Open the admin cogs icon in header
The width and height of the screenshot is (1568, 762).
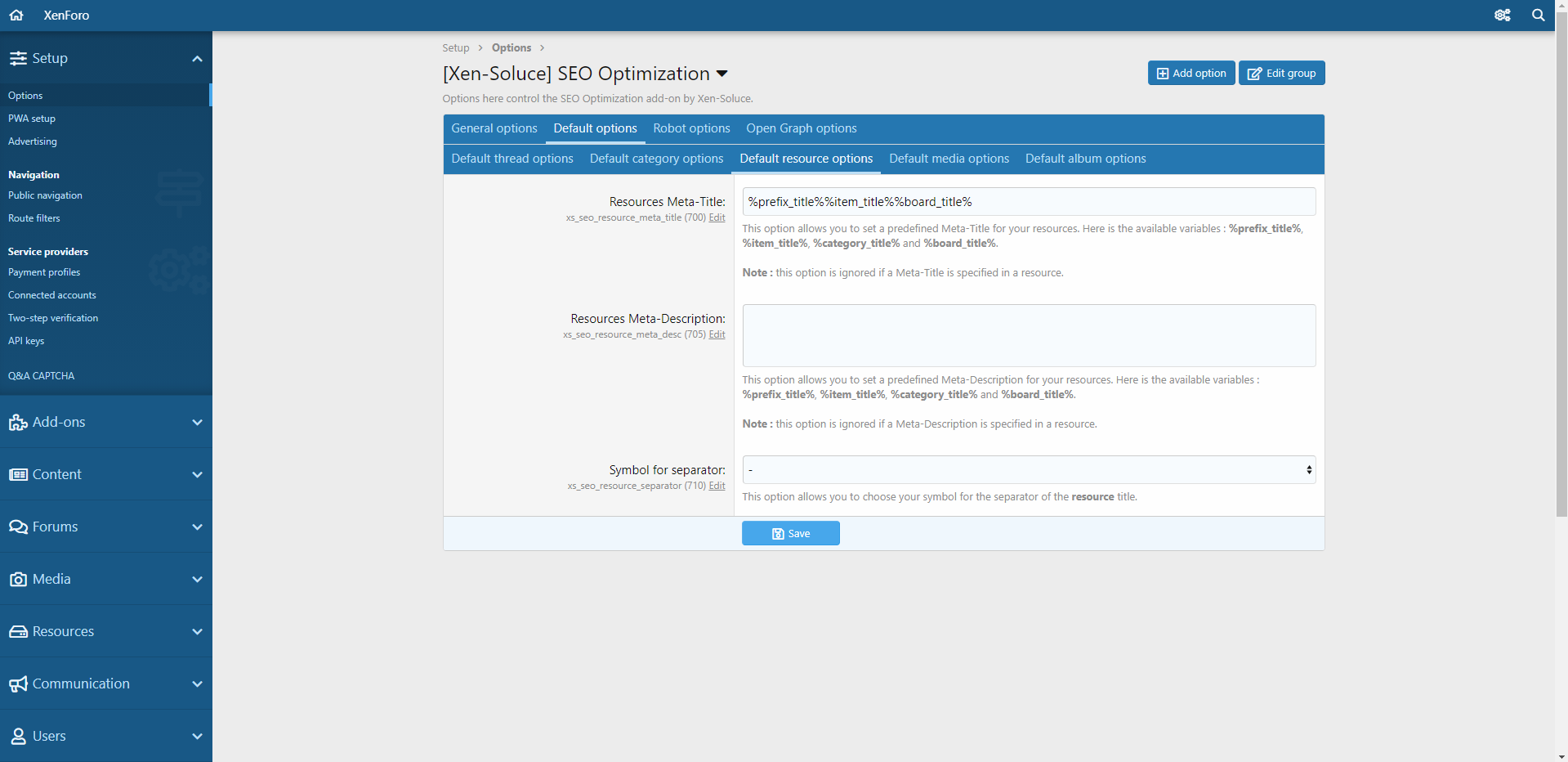tap(1502, 15)
